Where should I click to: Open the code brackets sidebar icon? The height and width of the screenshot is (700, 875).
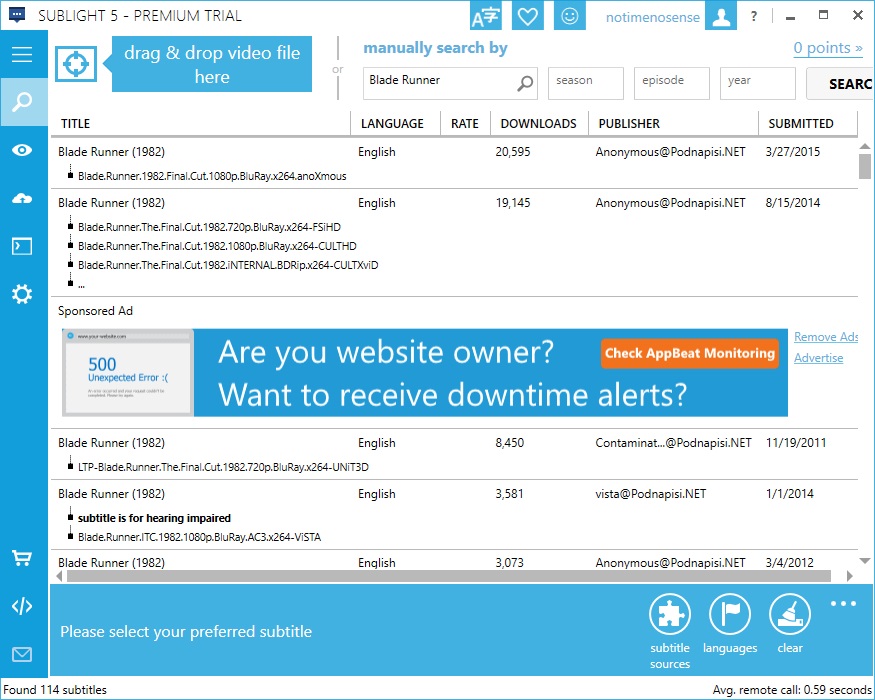pyautogui.click(x=22, y=606)
